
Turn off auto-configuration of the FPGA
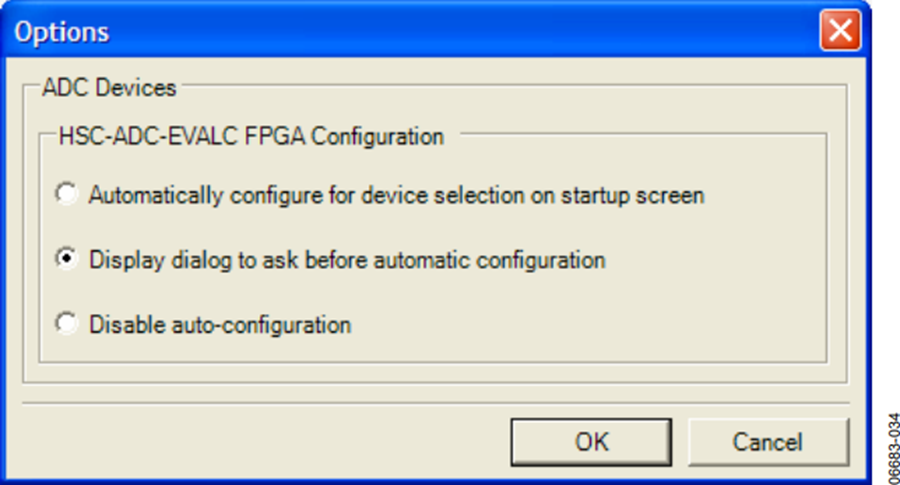pyautogui.click(x=67, y=323)
